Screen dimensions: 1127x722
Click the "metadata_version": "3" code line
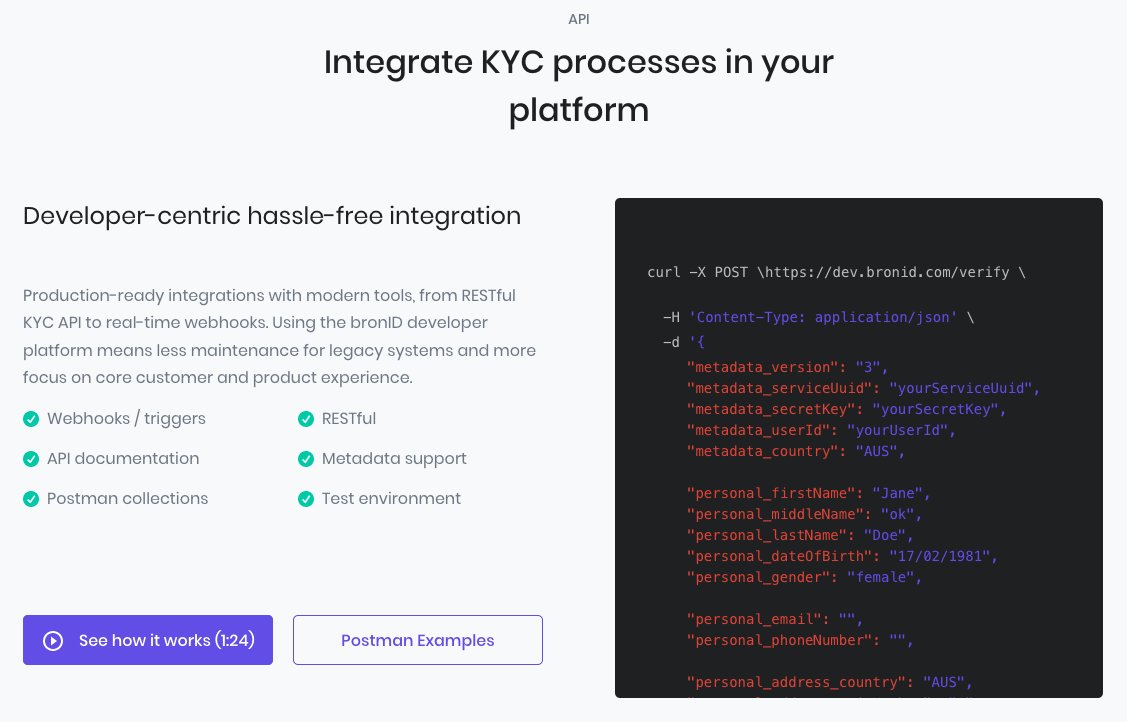(787, 367)
